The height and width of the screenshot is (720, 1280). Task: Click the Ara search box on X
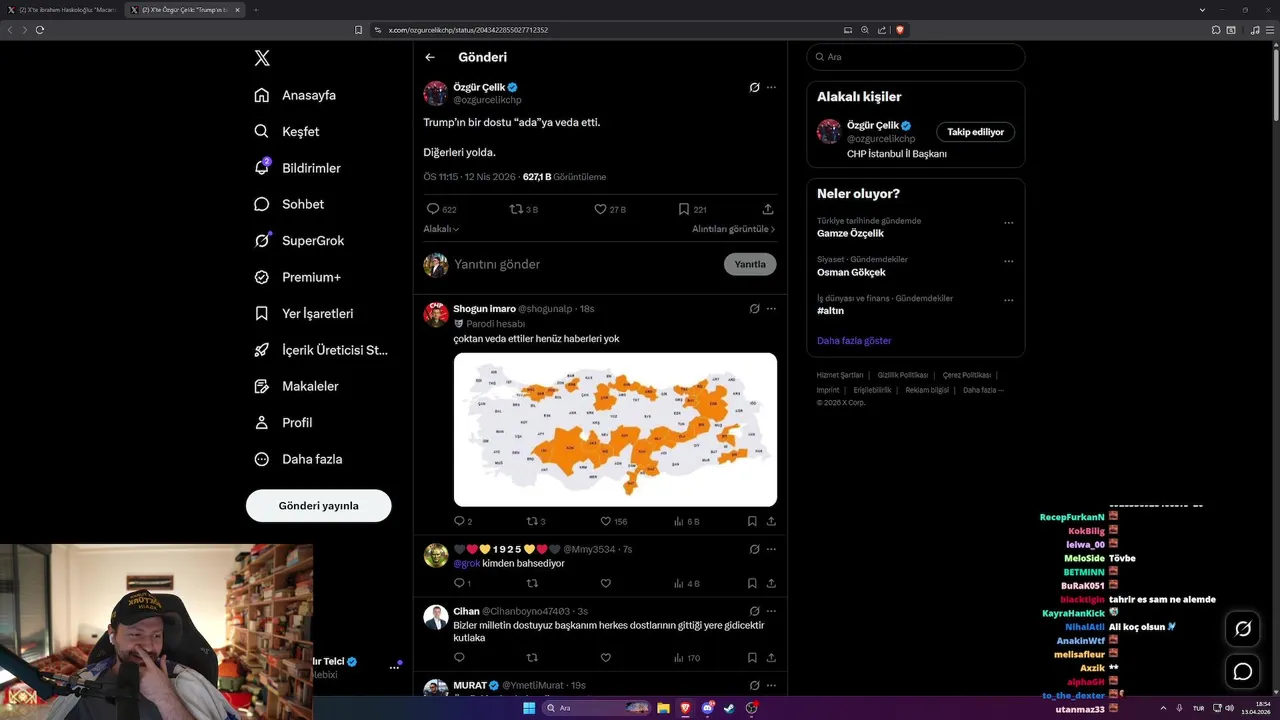click(915, 57)
